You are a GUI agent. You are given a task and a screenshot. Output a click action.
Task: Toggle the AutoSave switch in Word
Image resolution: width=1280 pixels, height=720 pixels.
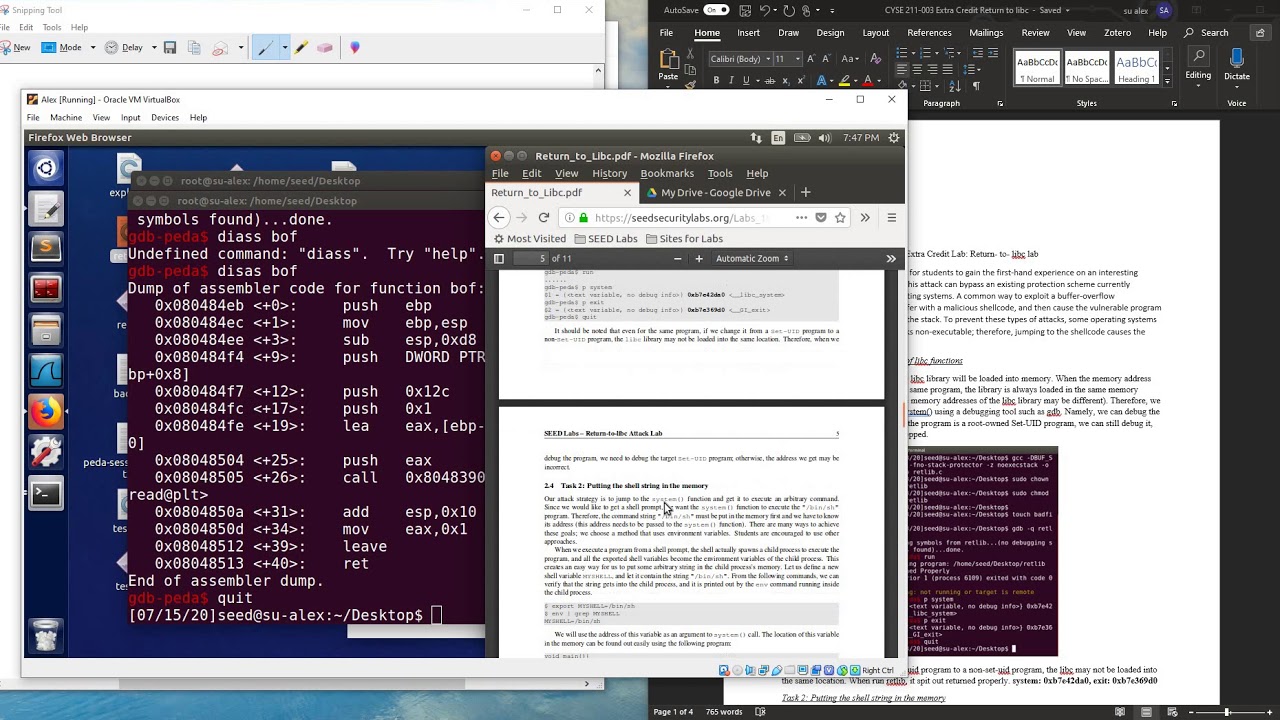point(717,10)
